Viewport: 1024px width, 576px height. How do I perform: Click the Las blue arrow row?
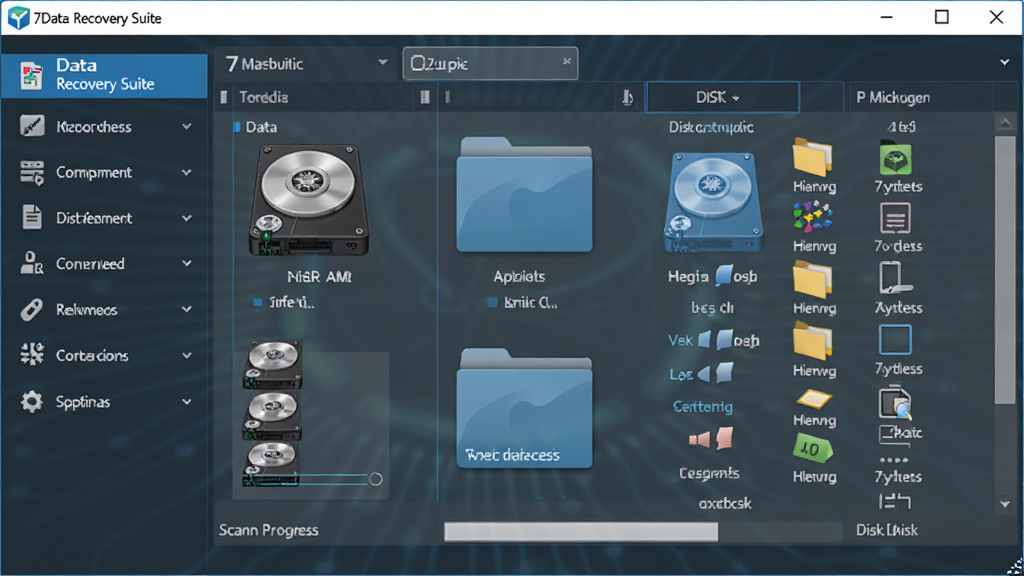701,374
